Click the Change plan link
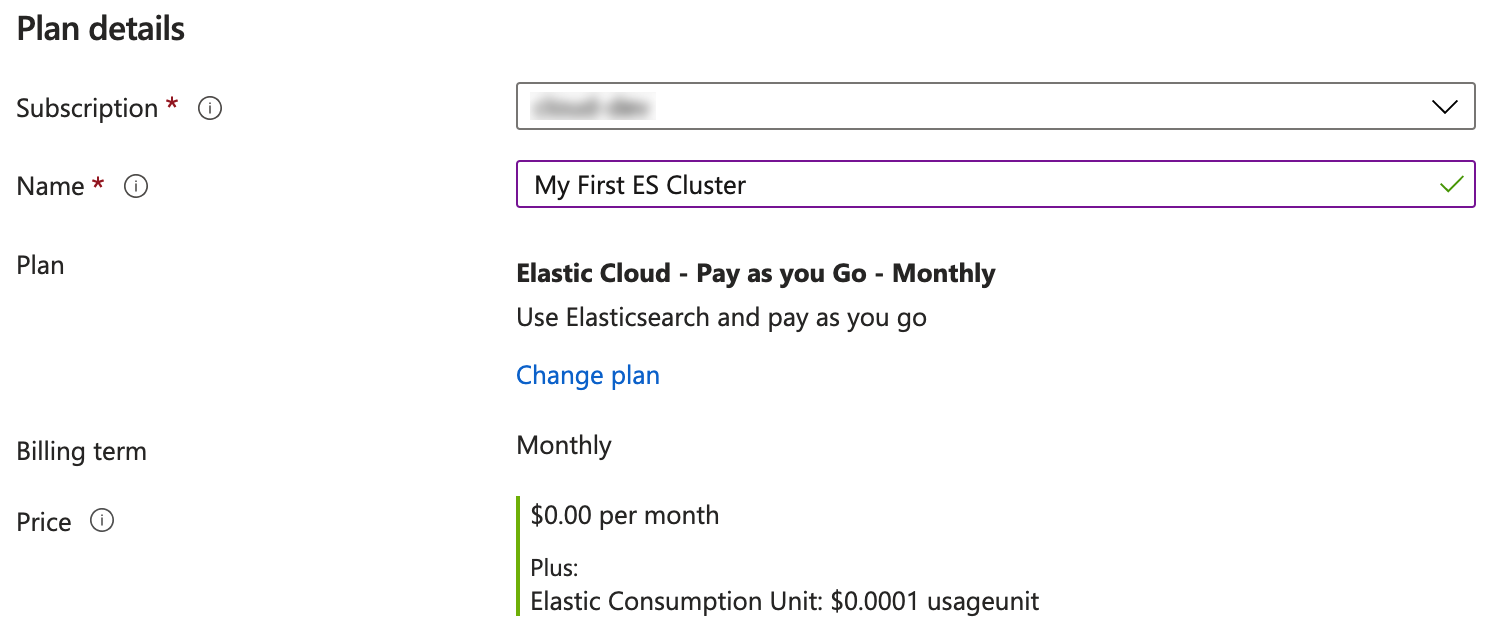 588,375
